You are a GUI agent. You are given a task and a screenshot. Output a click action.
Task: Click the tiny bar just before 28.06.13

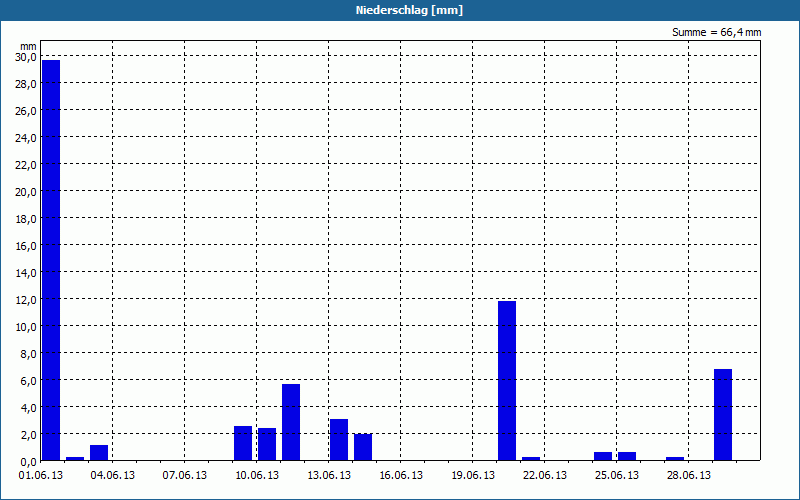click(x=675, y=459)
